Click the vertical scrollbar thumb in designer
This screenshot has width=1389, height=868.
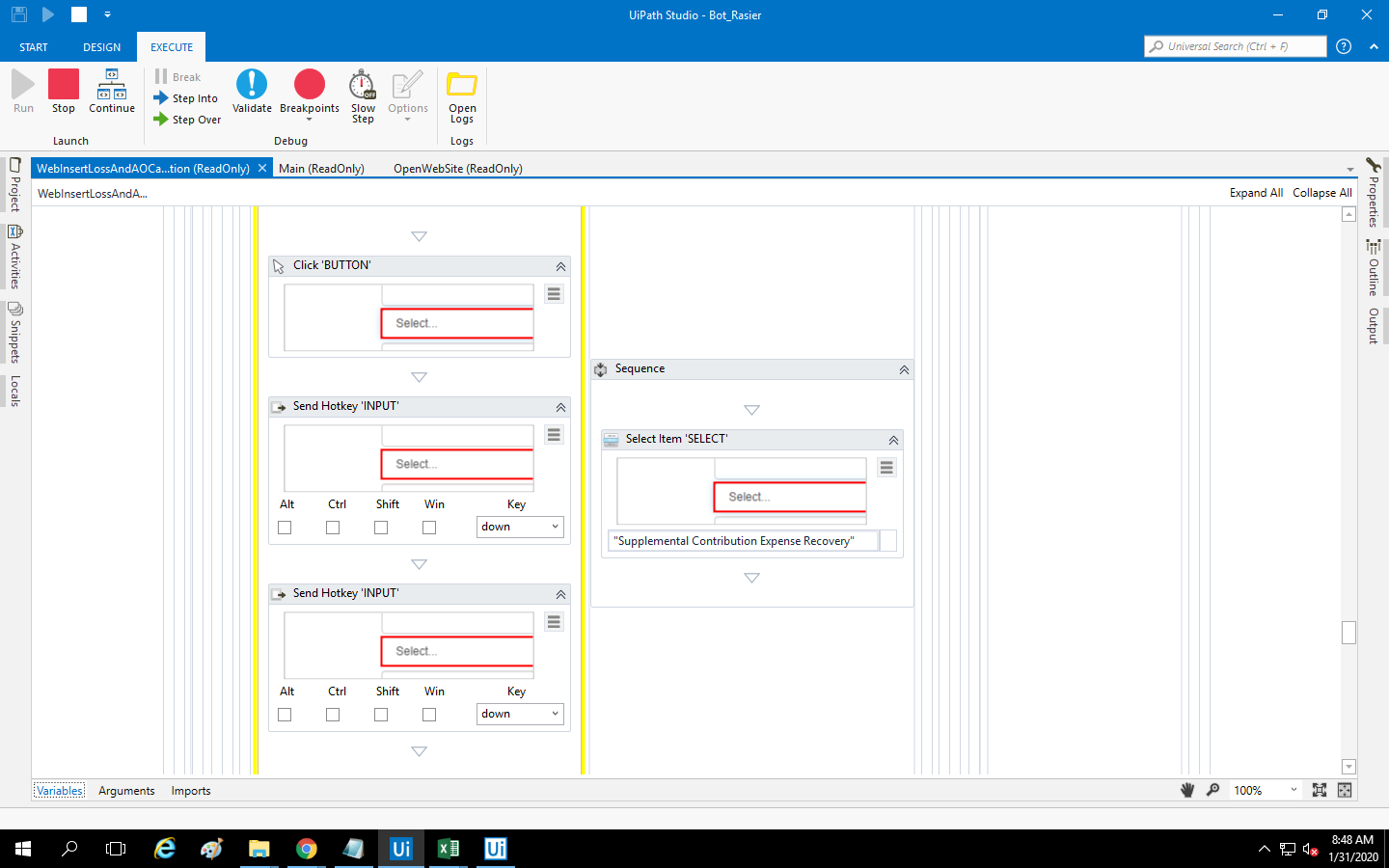pyautogui.click(x=1348, y=633)
